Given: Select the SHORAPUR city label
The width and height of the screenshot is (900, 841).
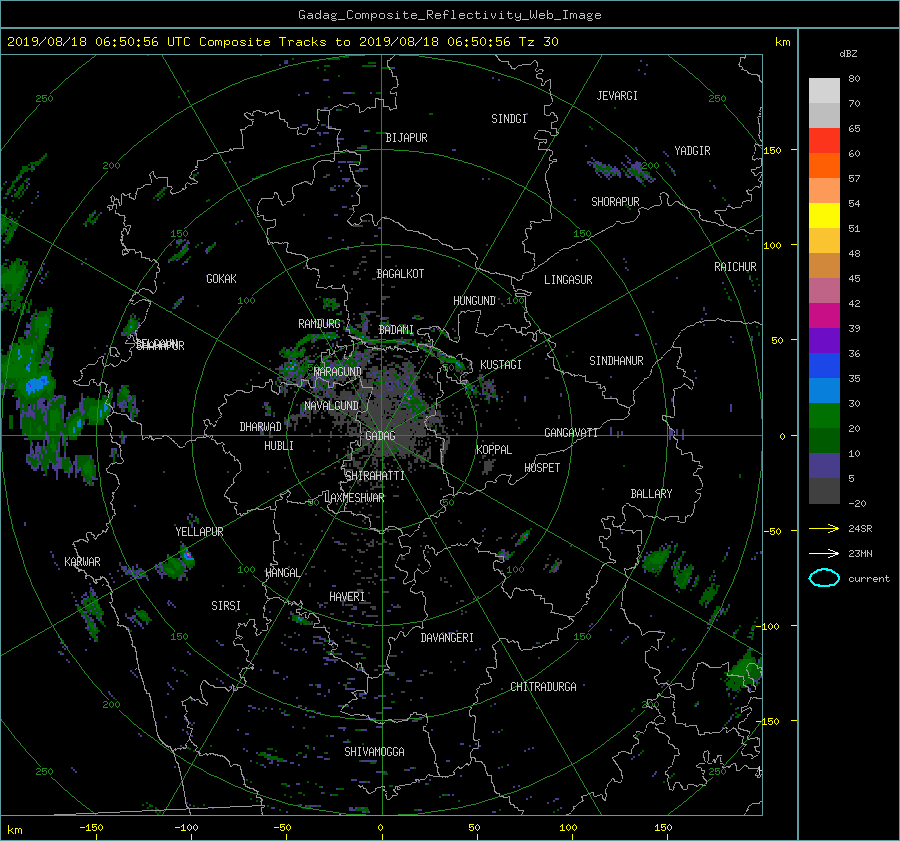Looking at the screenshot, I should [x=615, y=202].
